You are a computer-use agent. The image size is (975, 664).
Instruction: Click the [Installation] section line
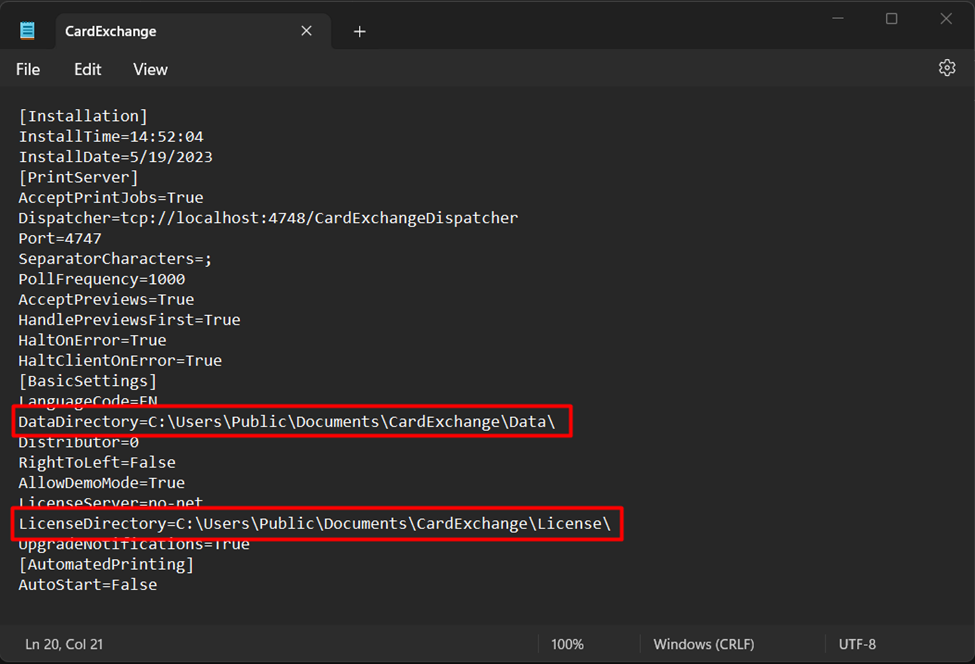[x=83, y=116]
